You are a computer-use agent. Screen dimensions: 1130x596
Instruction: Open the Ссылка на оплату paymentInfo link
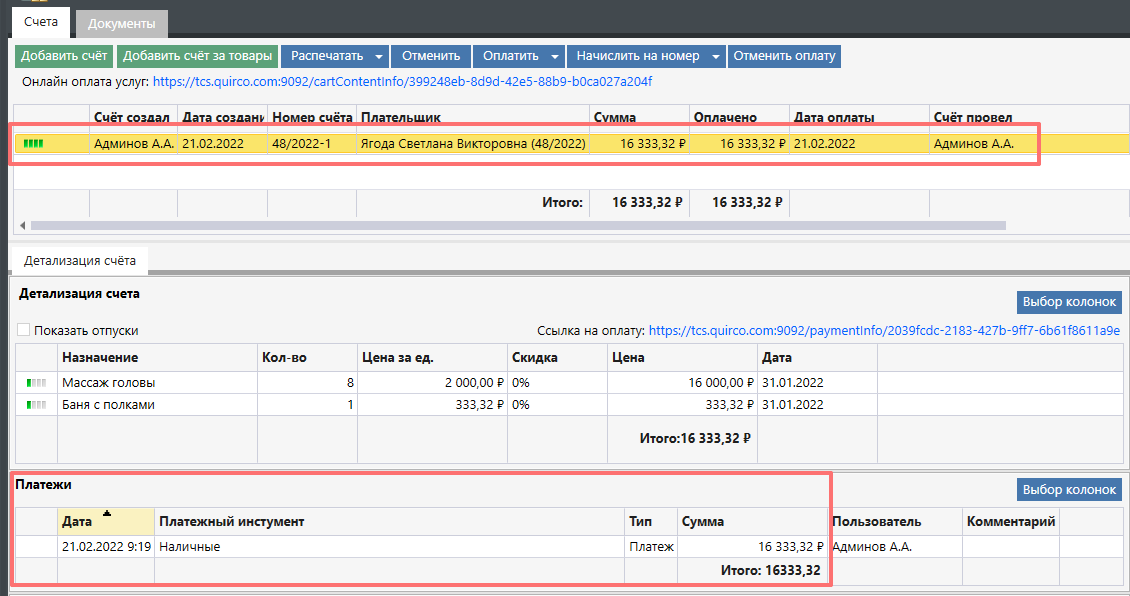click(884, 330)
